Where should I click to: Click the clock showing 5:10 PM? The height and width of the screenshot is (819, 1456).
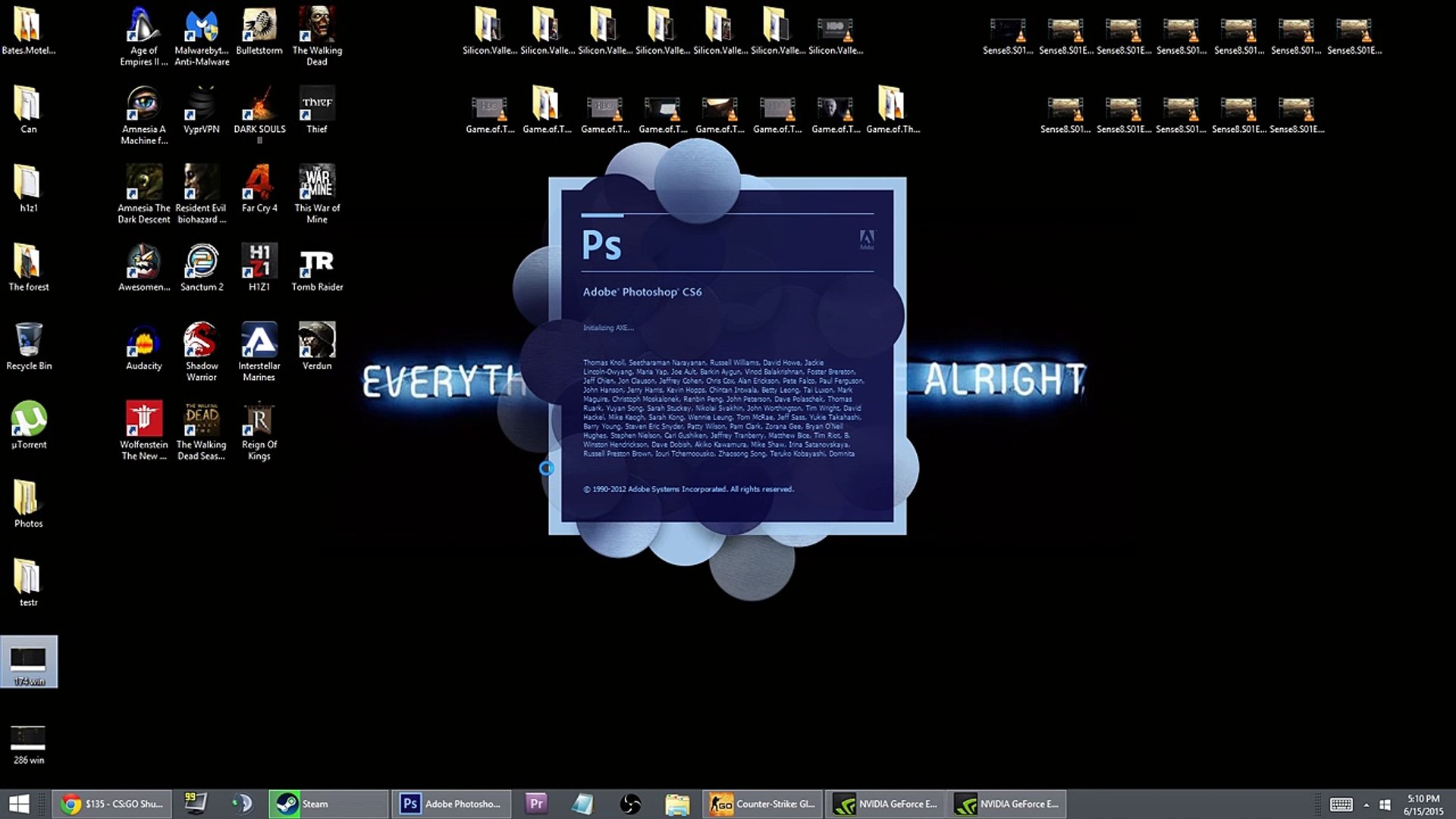point(1423,805)
